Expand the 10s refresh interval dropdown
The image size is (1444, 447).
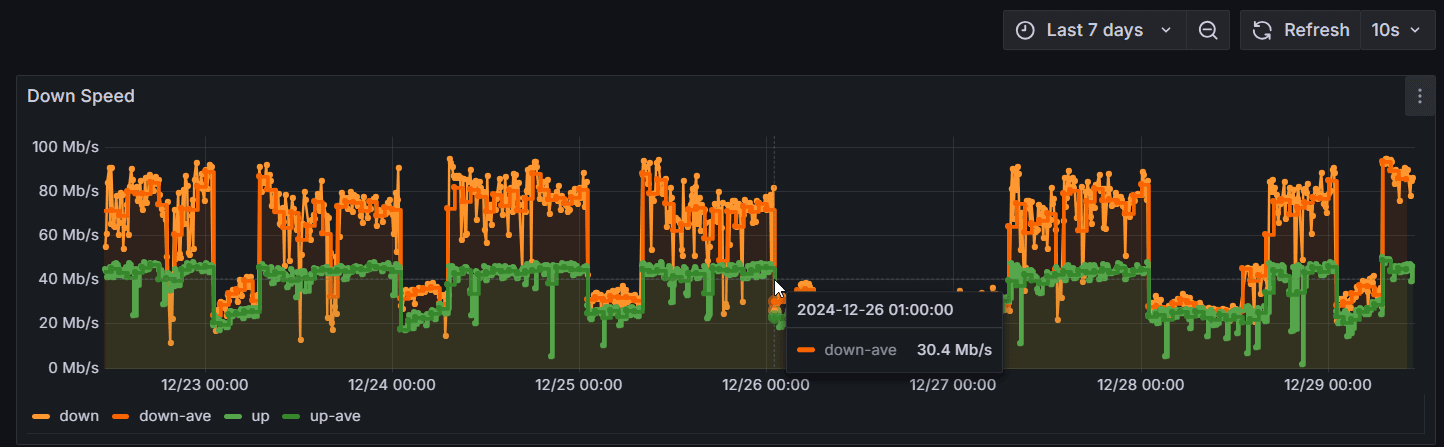tap(1395, 31)
